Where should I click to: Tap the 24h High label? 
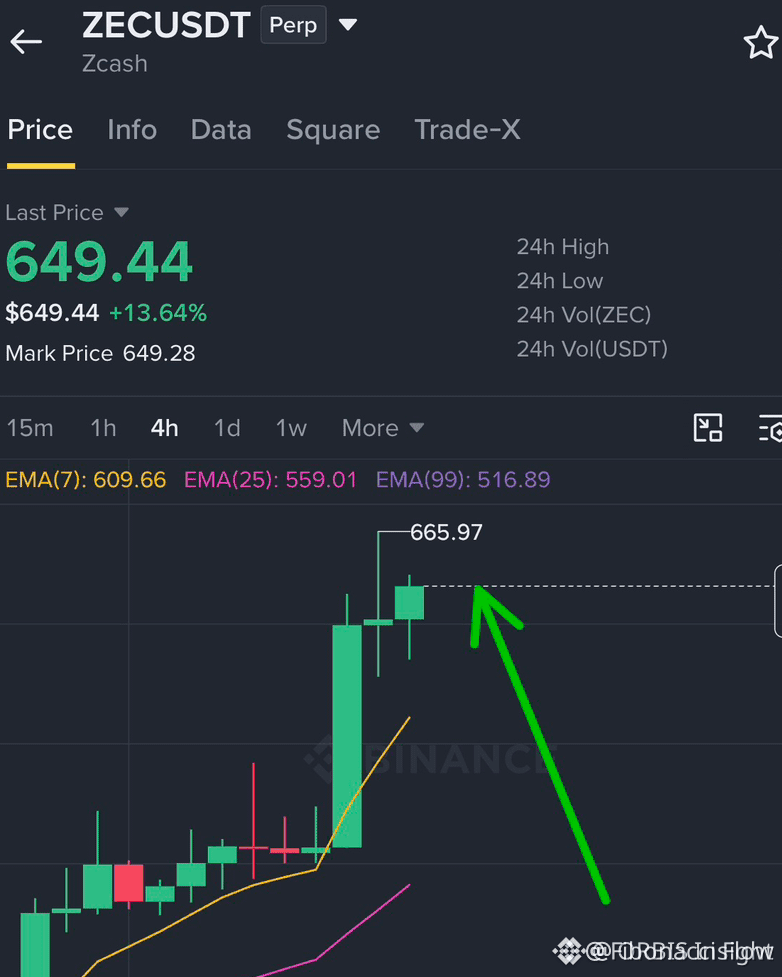(563, 247)
